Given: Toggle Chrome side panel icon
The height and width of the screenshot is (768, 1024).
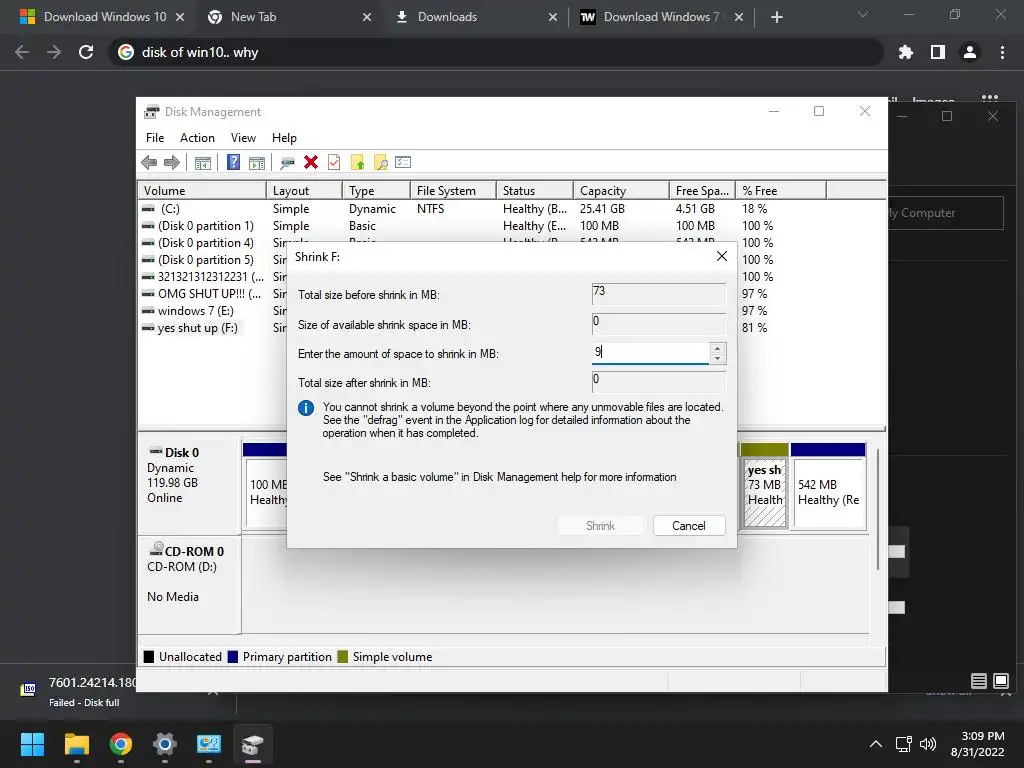Looking at the screenshot, I should click(938, 52).
